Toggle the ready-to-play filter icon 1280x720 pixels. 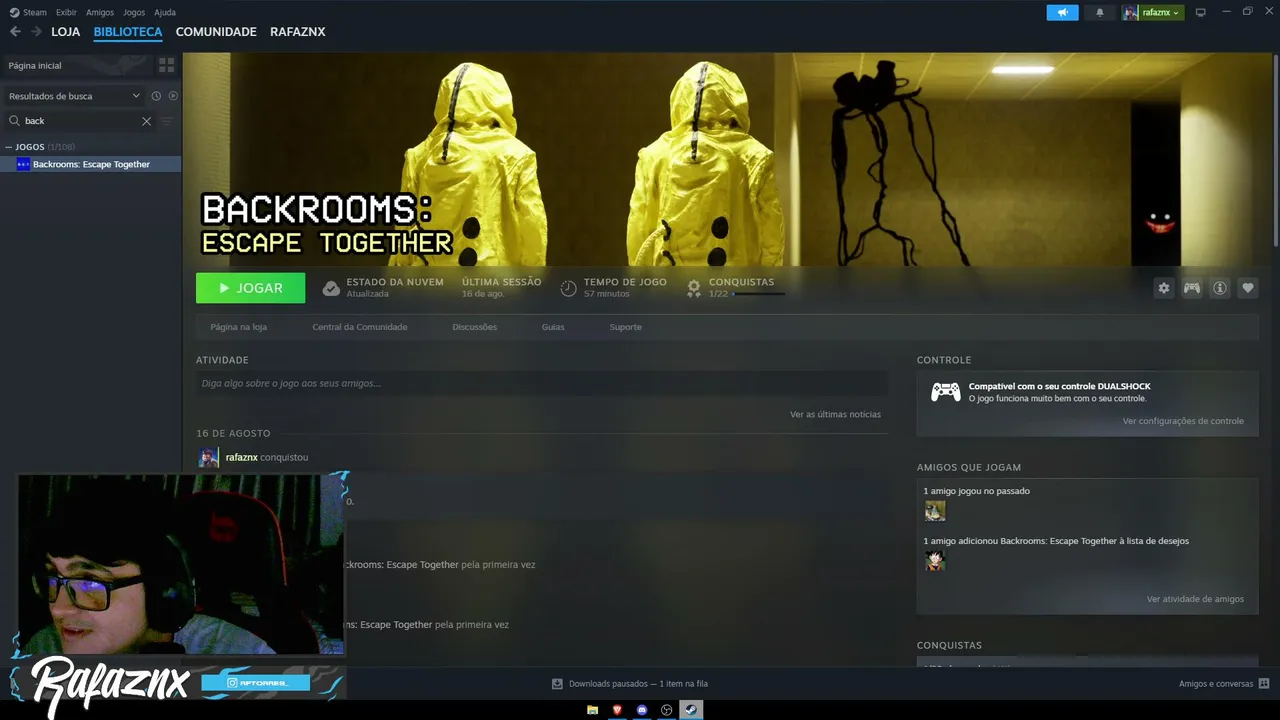click(x=173, y=96)
